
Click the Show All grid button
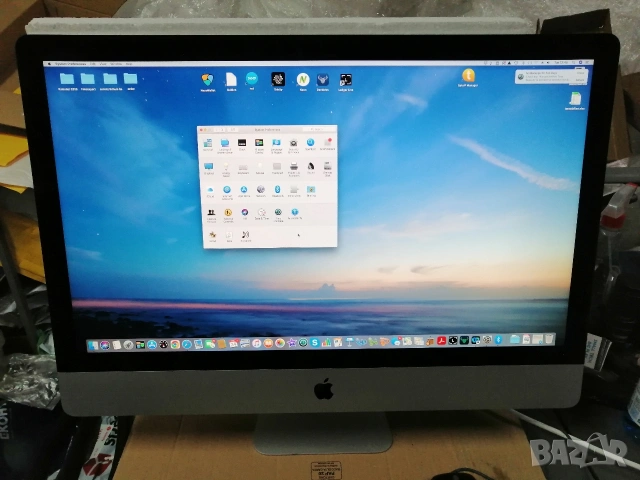(x=233, y=129)
